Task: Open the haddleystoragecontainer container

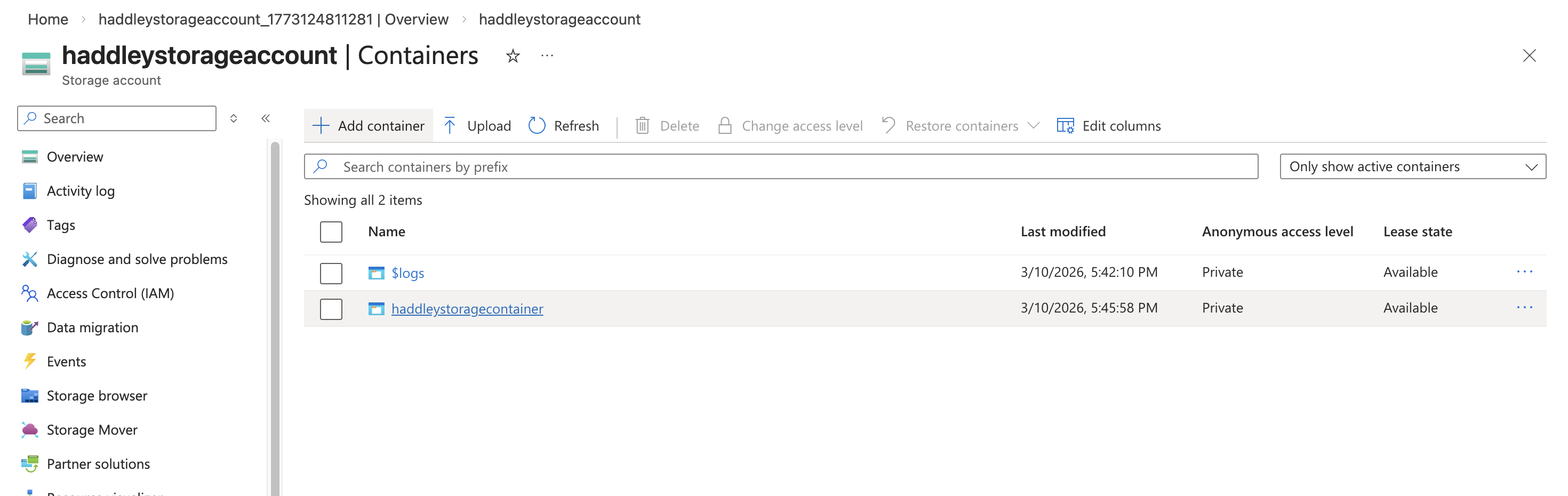Action: click(x=468, y=309)
